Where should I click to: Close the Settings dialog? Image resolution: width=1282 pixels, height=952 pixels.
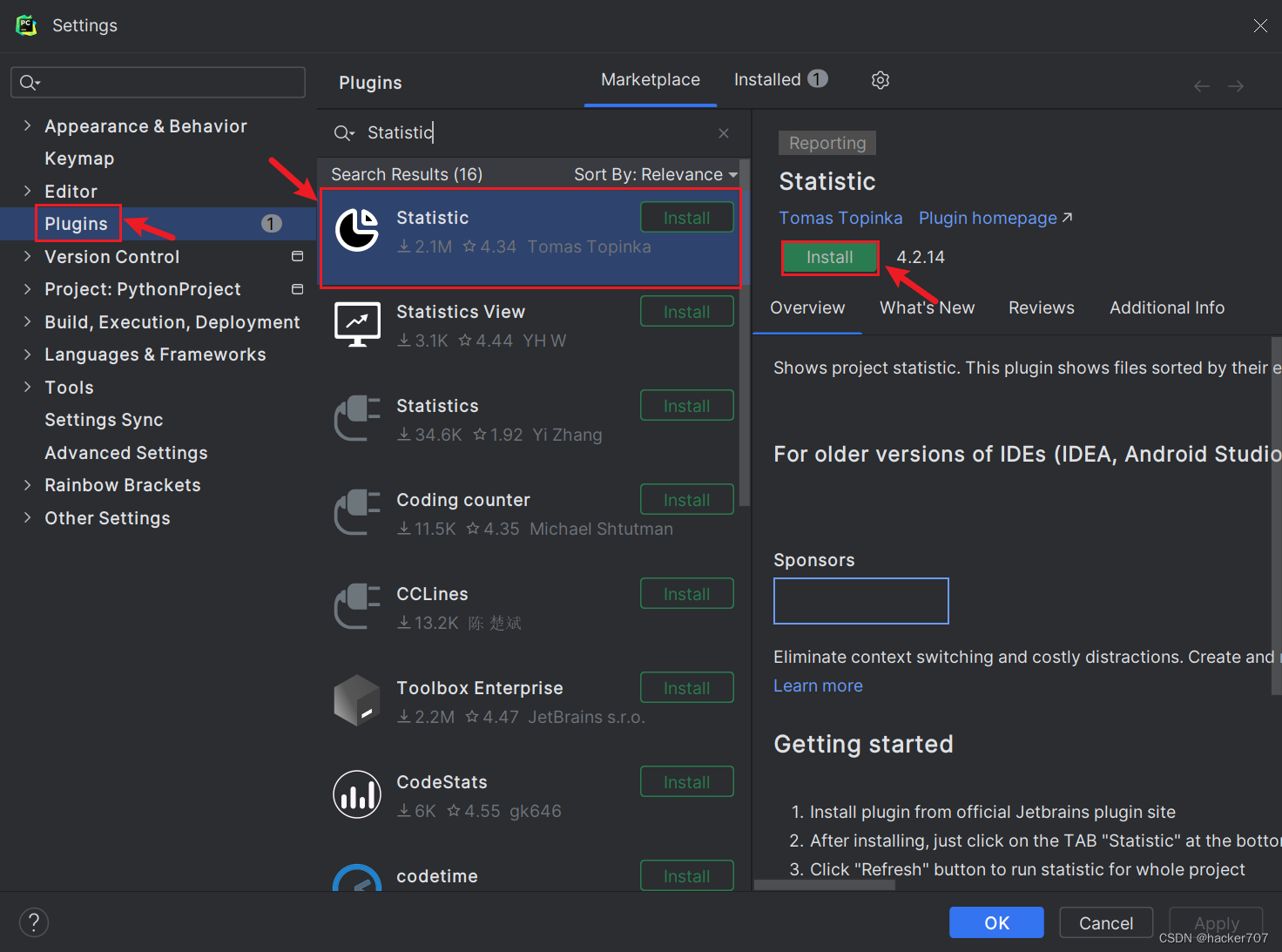(x=1260, y=25)
